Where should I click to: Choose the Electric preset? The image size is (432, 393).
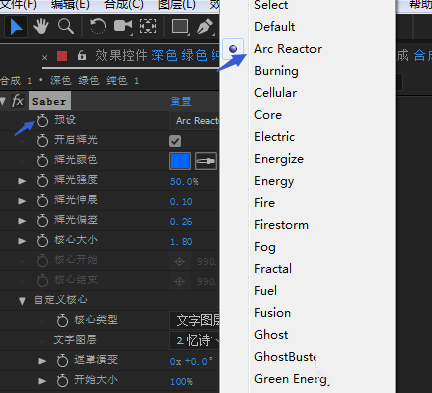274,137
